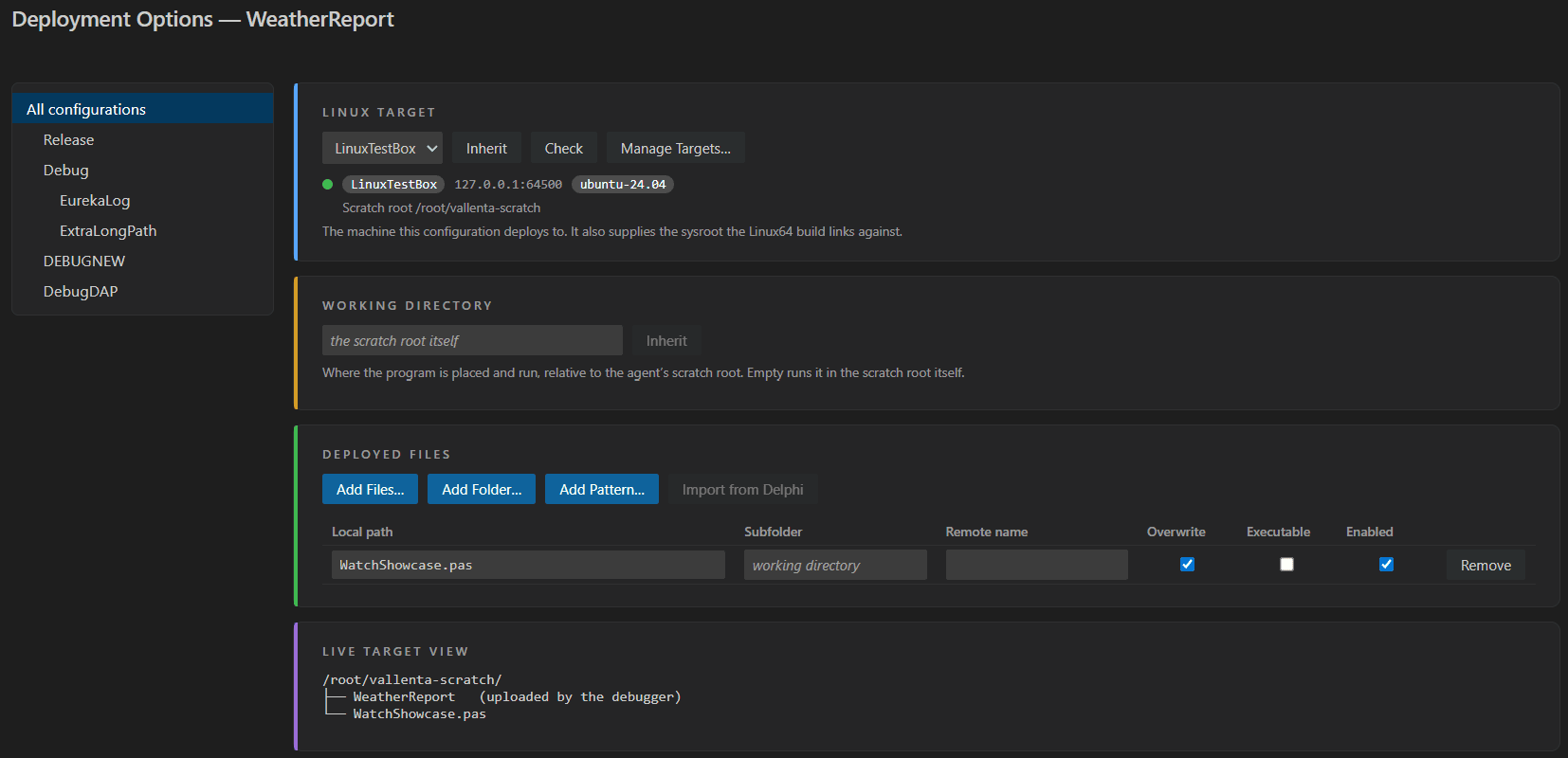
Task: Click the green target status dot
Action: [x=328, y=185]
